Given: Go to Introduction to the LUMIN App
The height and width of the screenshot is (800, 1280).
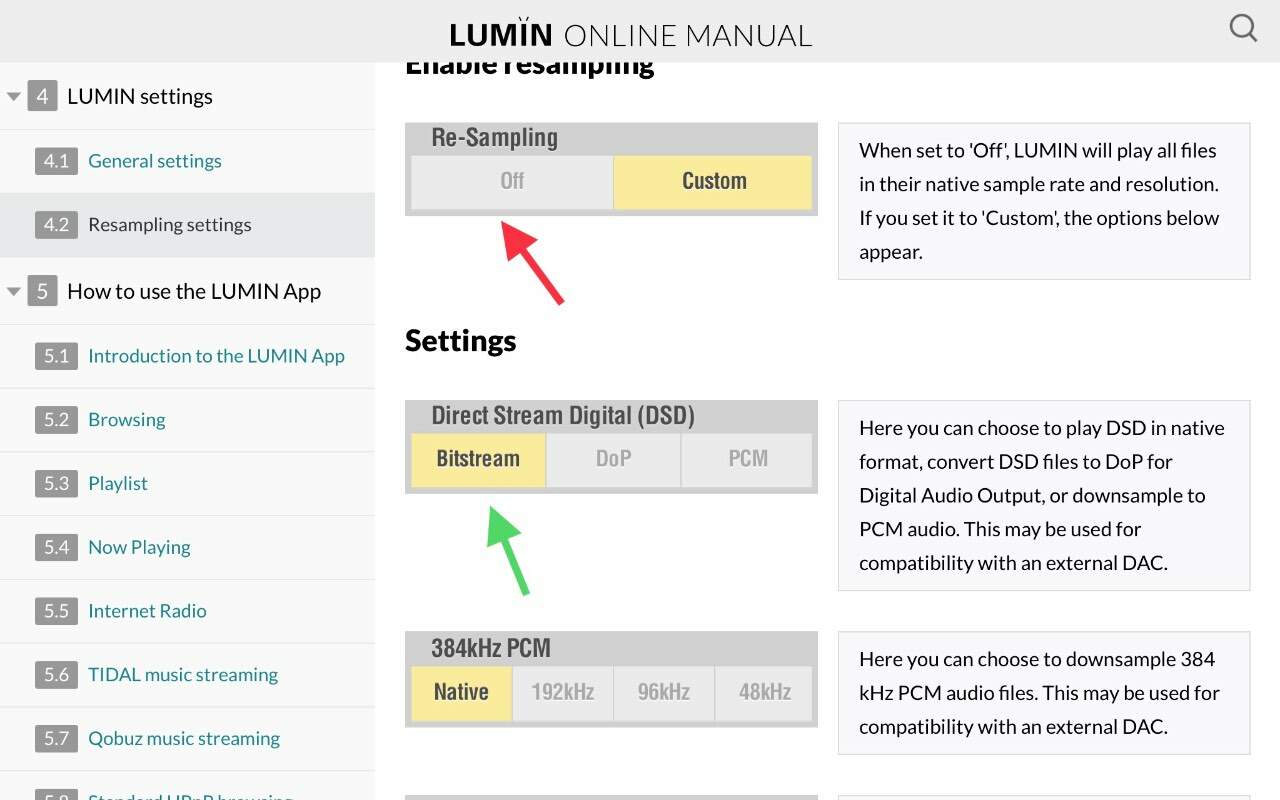Looking at the screenshot, I should [x=216, y=356].
